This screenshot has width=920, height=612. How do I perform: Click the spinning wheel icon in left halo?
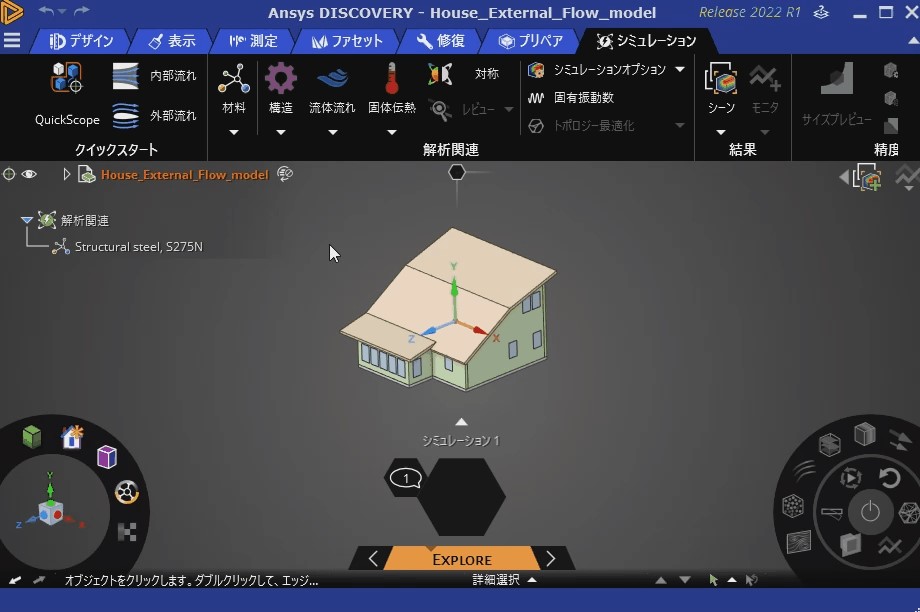point(127,492)
